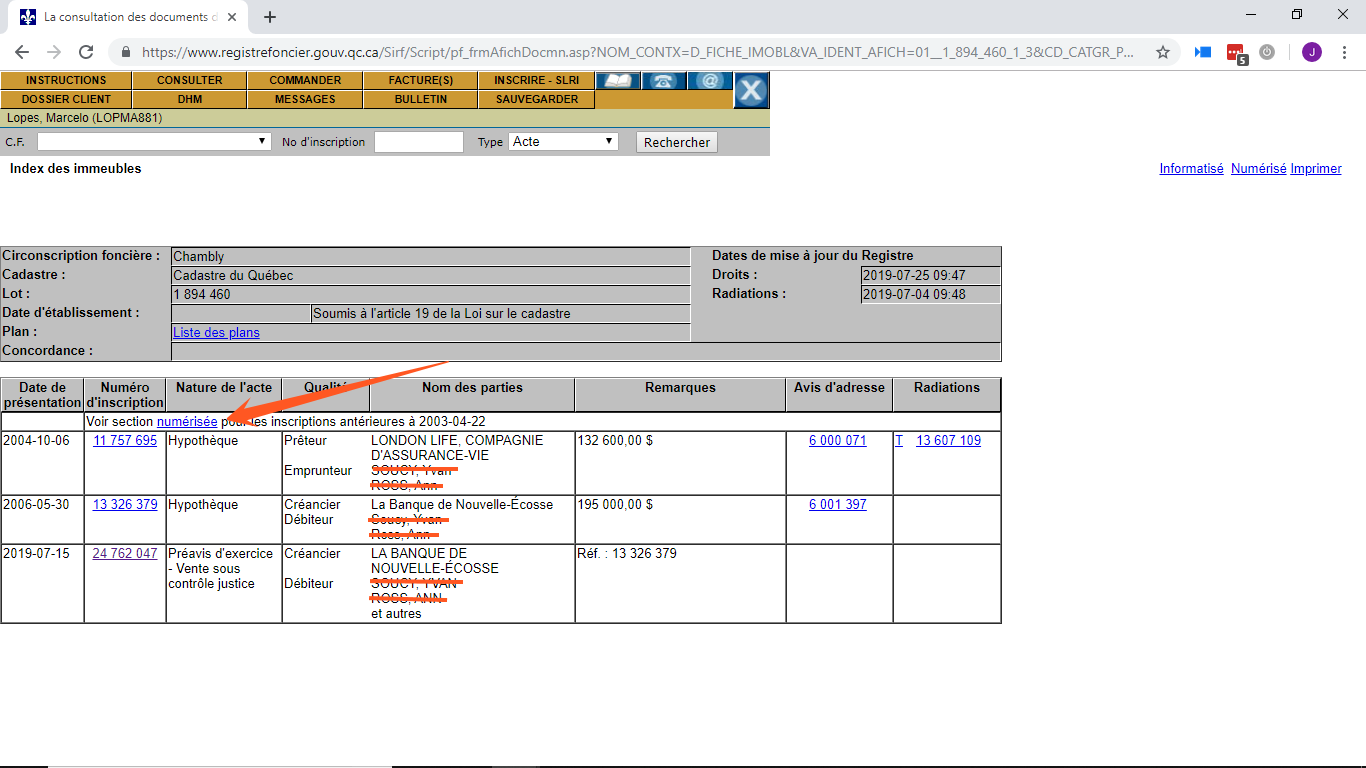Select the lot value 1 894 460
This screenshot has height=768, width=1366.
(x=202, y=295)
